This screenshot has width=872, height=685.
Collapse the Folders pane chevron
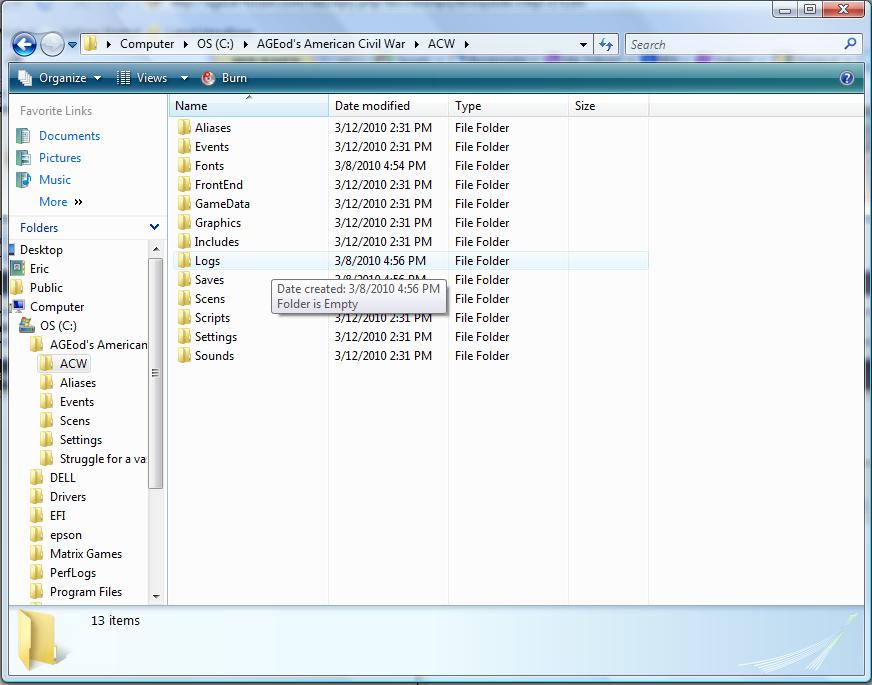click(x=154, y=228)
